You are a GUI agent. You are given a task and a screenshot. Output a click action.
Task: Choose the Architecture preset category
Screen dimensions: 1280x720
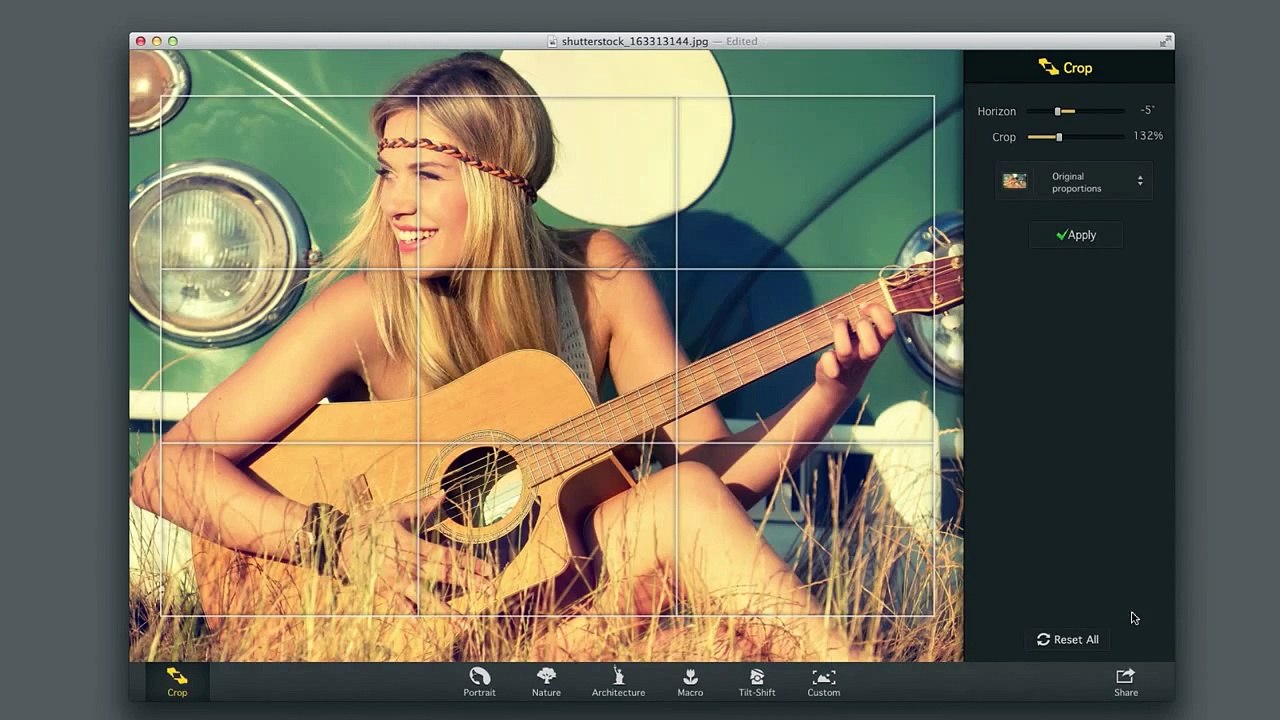tap(618, 682)
